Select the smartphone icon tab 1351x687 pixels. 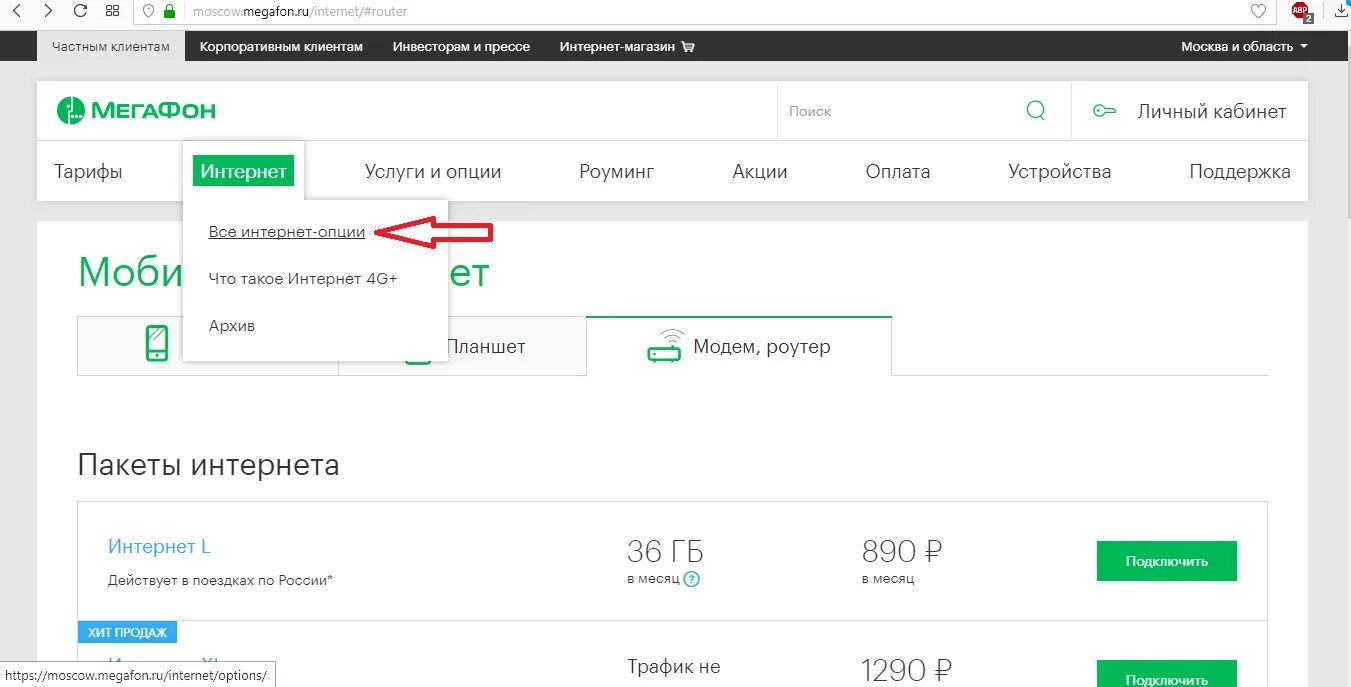(x=157, y=343)
